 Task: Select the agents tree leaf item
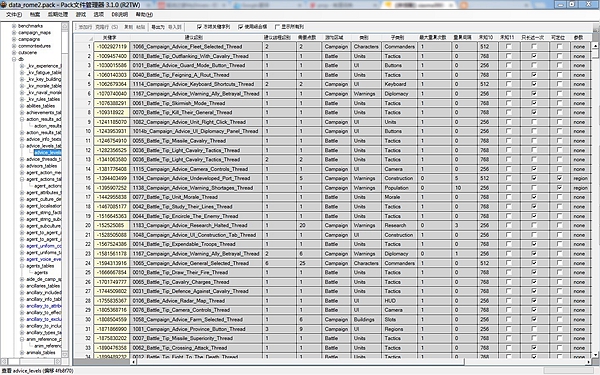[41, 272]
